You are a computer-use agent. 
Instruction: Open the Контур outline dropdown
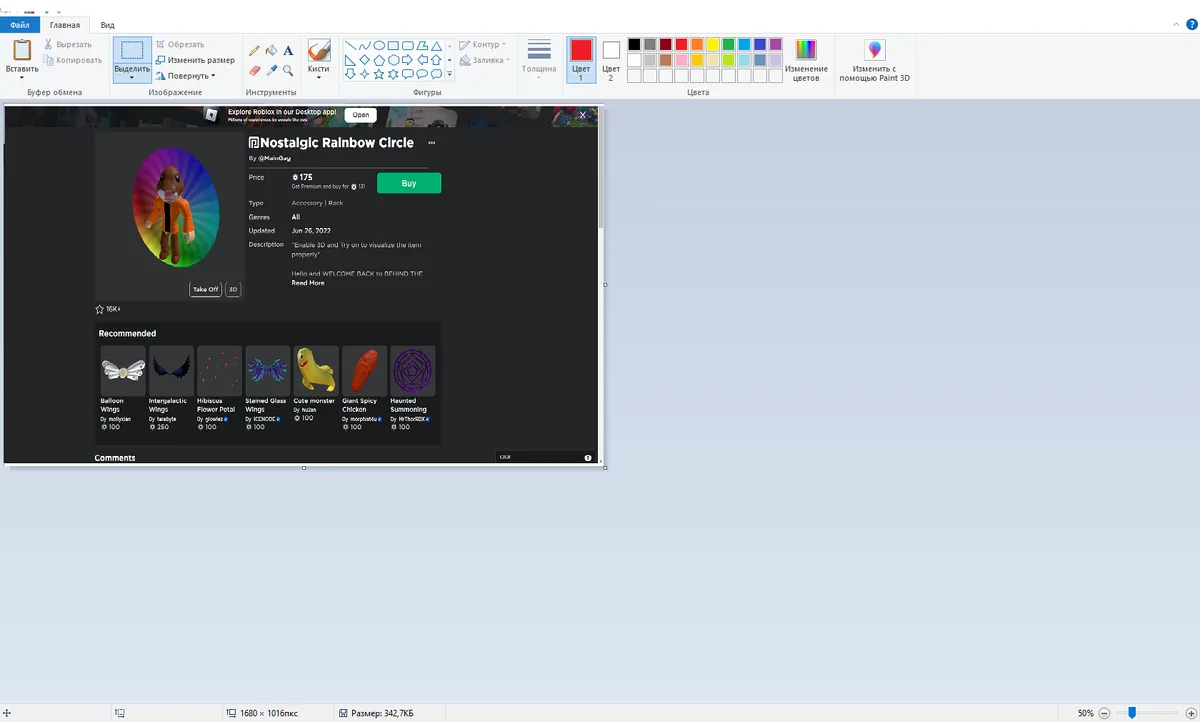[483, 45]
